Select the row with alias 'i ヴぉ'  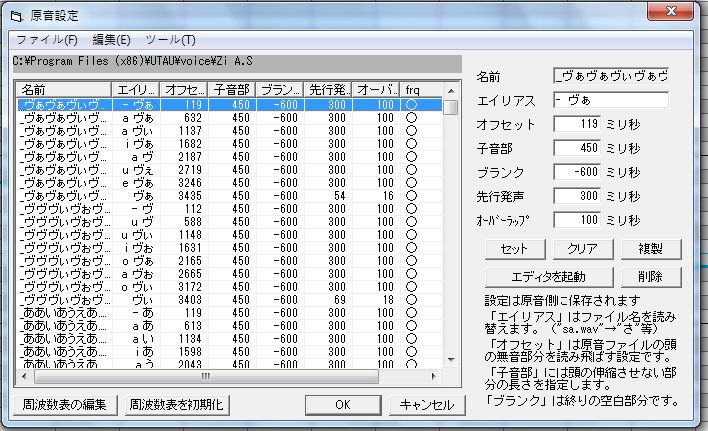click(x=230, y=248)
